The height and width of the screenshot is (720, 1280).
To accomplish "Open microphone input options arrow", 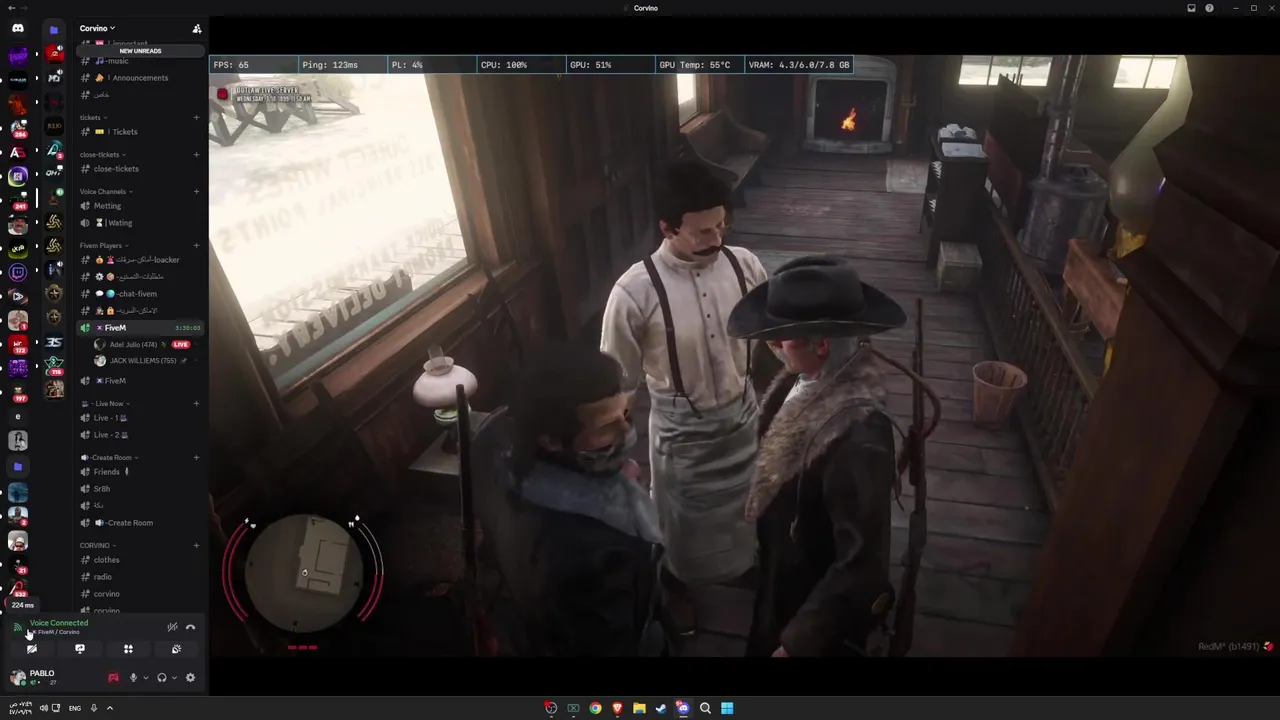I will coord(146,677).
